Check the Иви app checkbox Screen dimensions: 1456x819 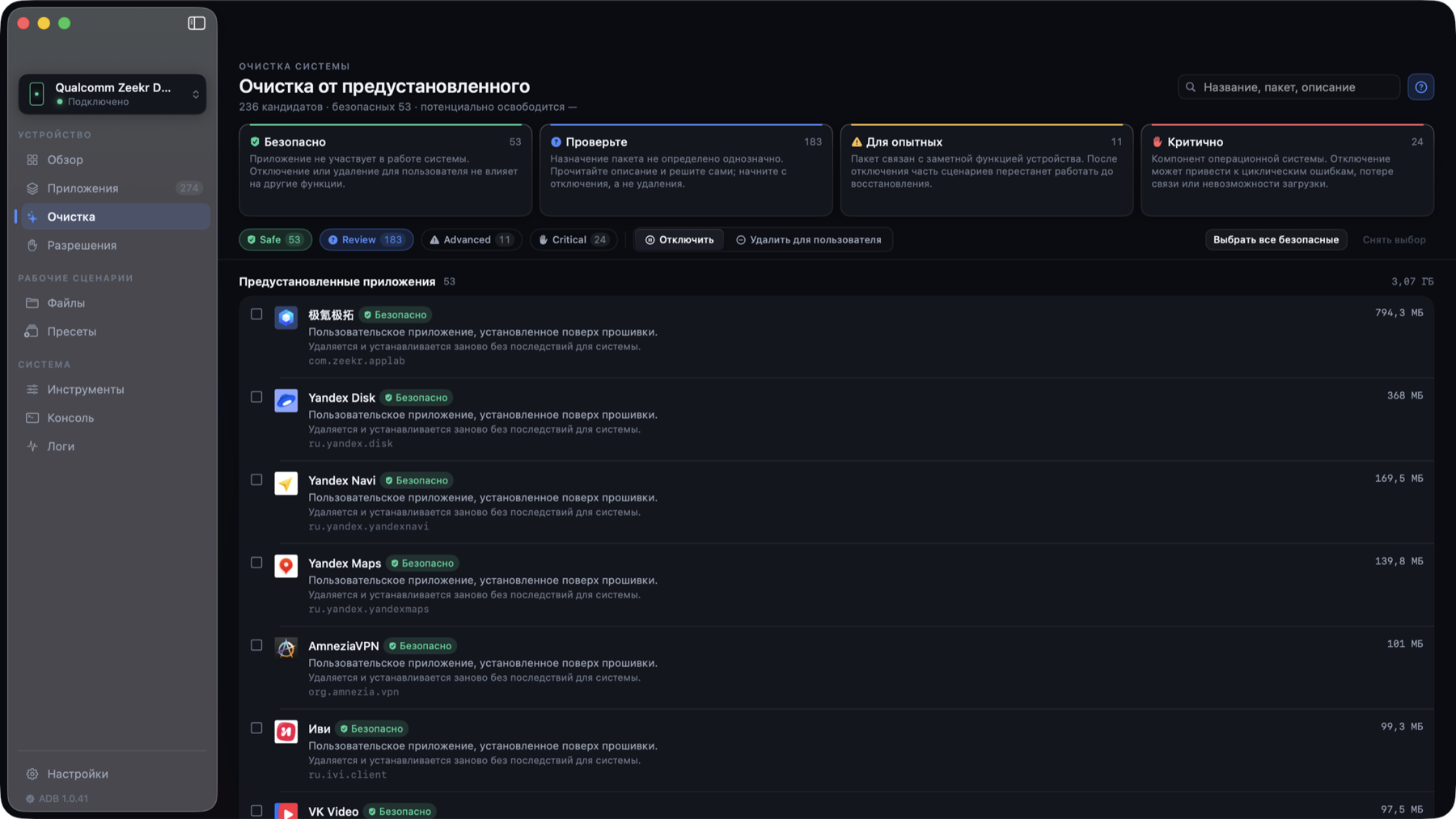coord(256,728)
